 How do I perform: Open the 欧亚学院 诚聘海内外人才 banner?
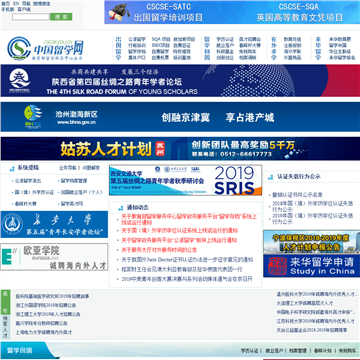(54, 257)
